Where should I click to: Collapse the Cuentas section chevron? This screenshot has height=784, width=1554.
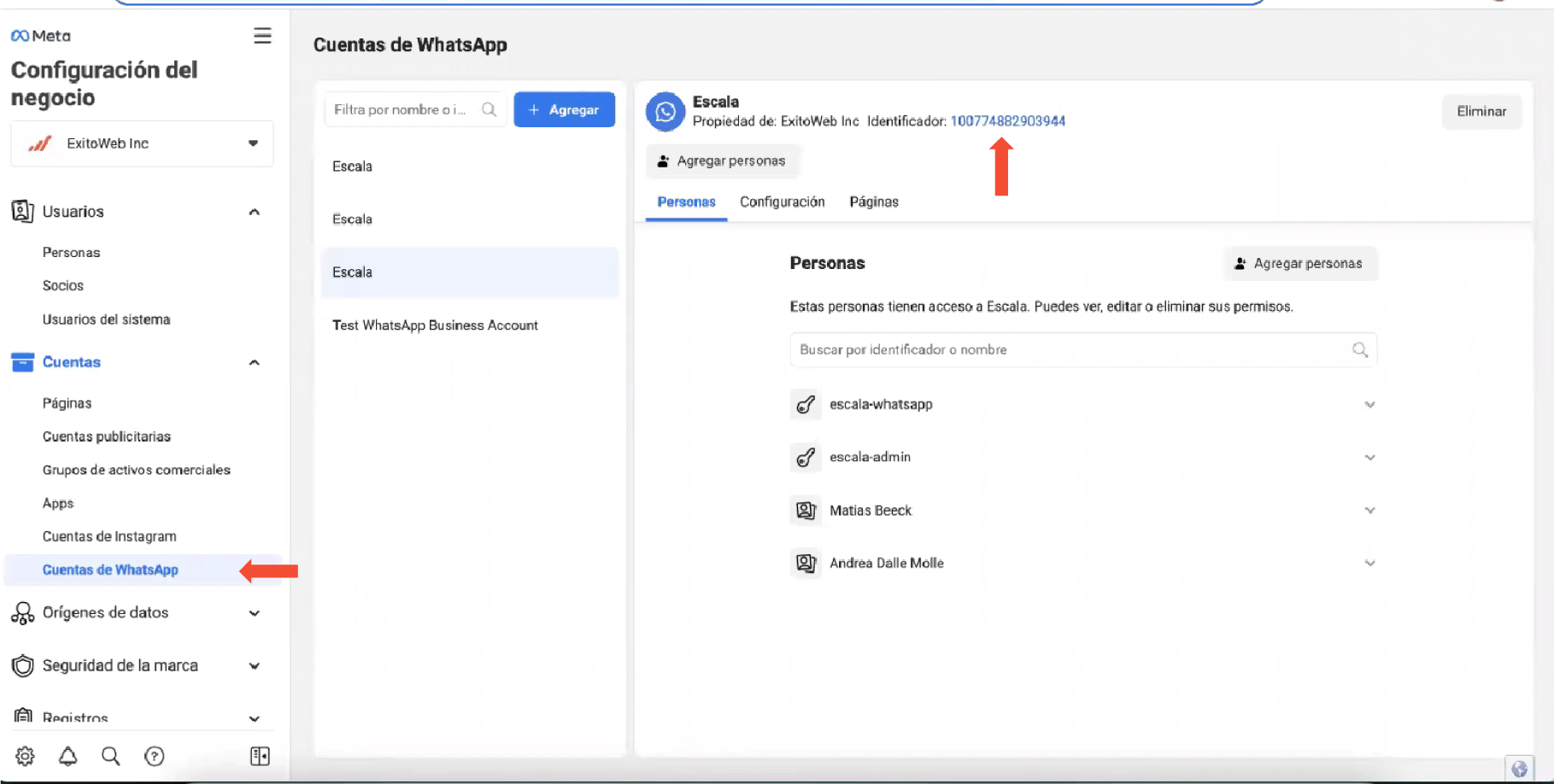tap(254, 362)
